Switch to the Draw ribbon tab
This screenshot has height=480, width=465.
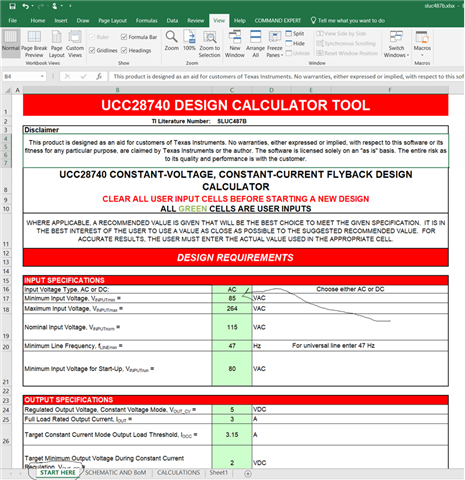coord(83,21)
